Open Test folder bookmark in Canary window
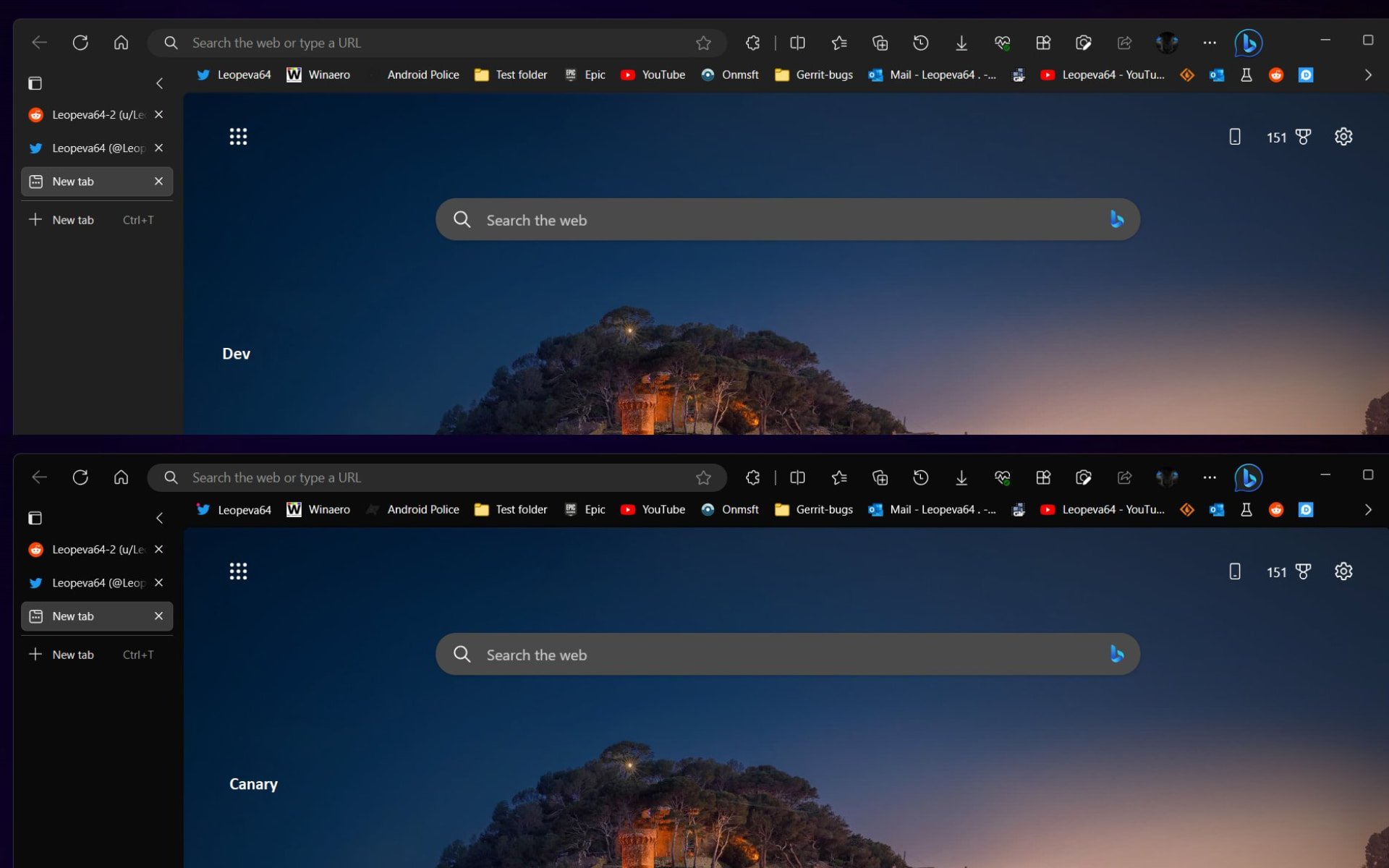This screenshot has height=868, width=1389. pyautogui.click(x=511, y=509)
